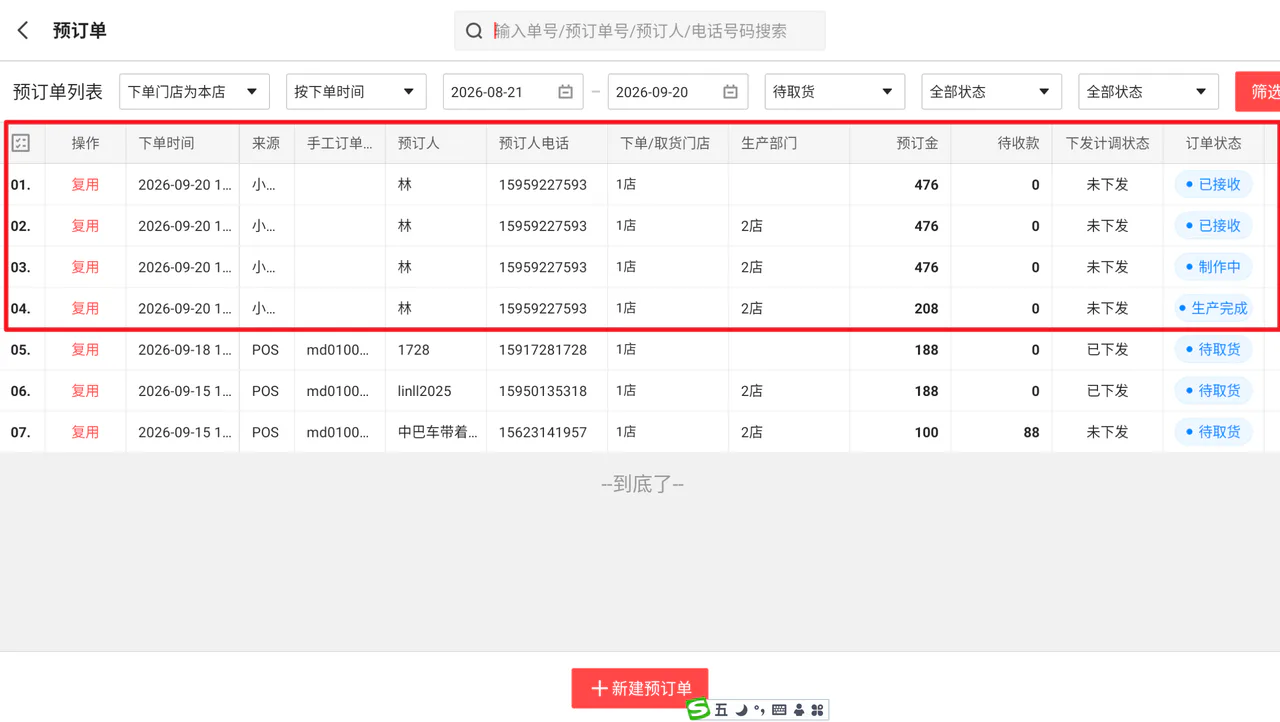Click the red 新建预订单 button

tap(640, 688)
